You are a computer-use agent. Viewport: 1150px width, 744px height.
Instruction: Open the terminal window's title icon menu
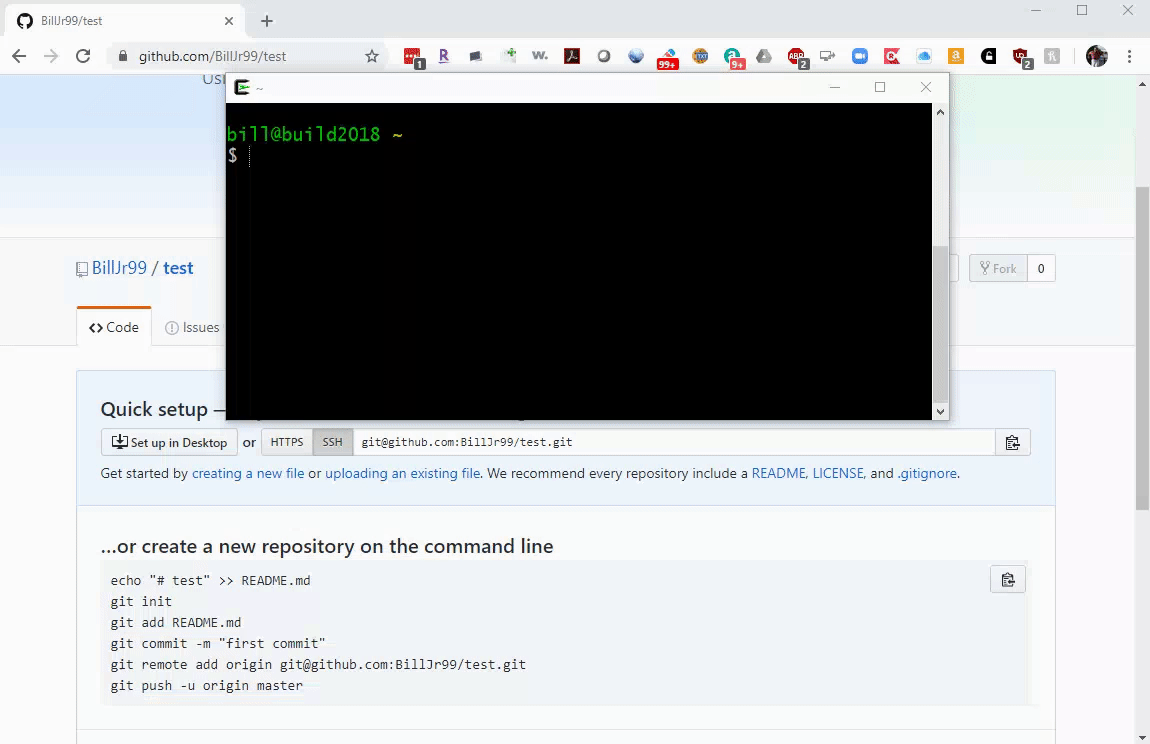click(242, 87)
